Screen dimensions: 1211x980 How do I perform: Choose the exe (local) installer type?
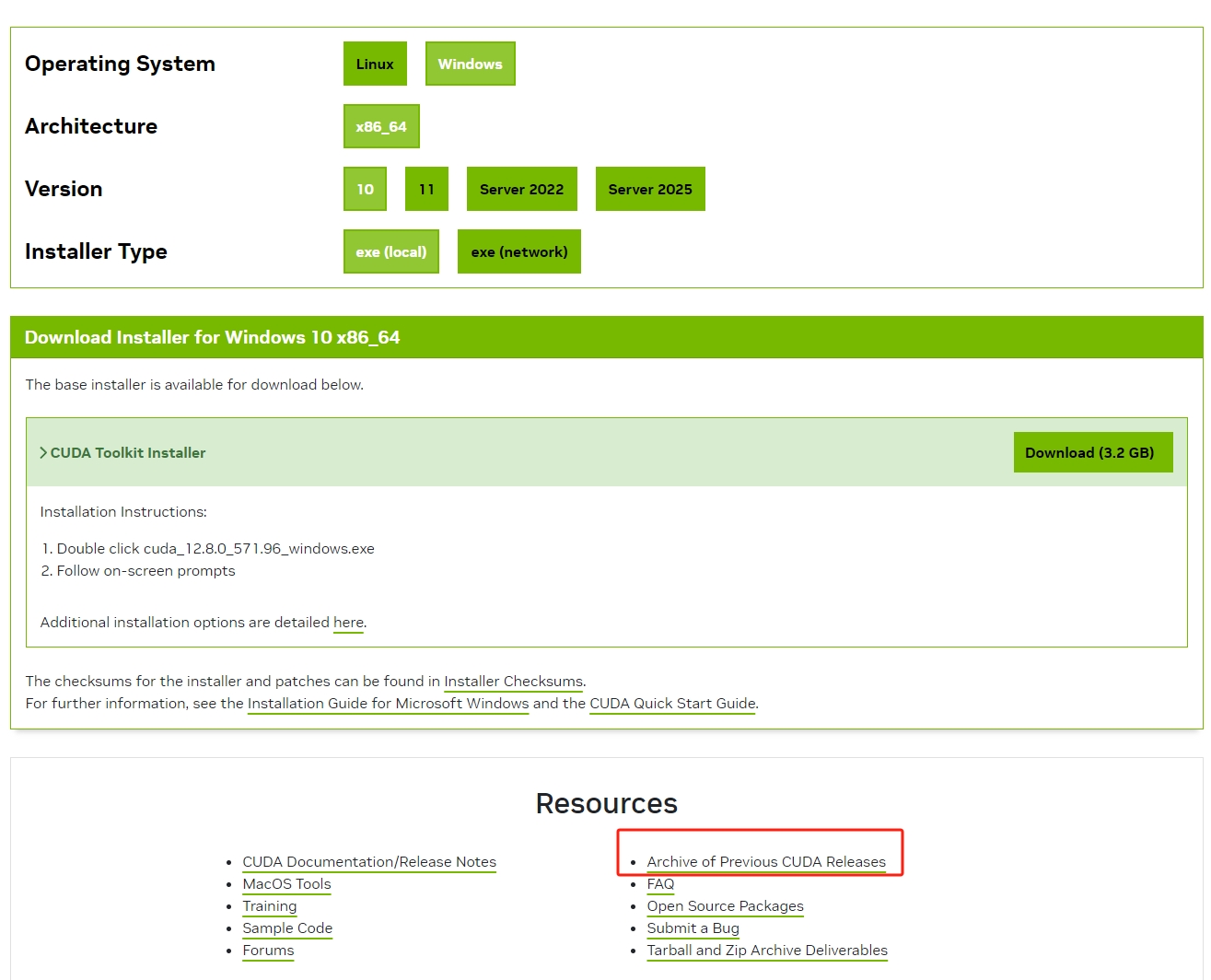coord(391,251)
